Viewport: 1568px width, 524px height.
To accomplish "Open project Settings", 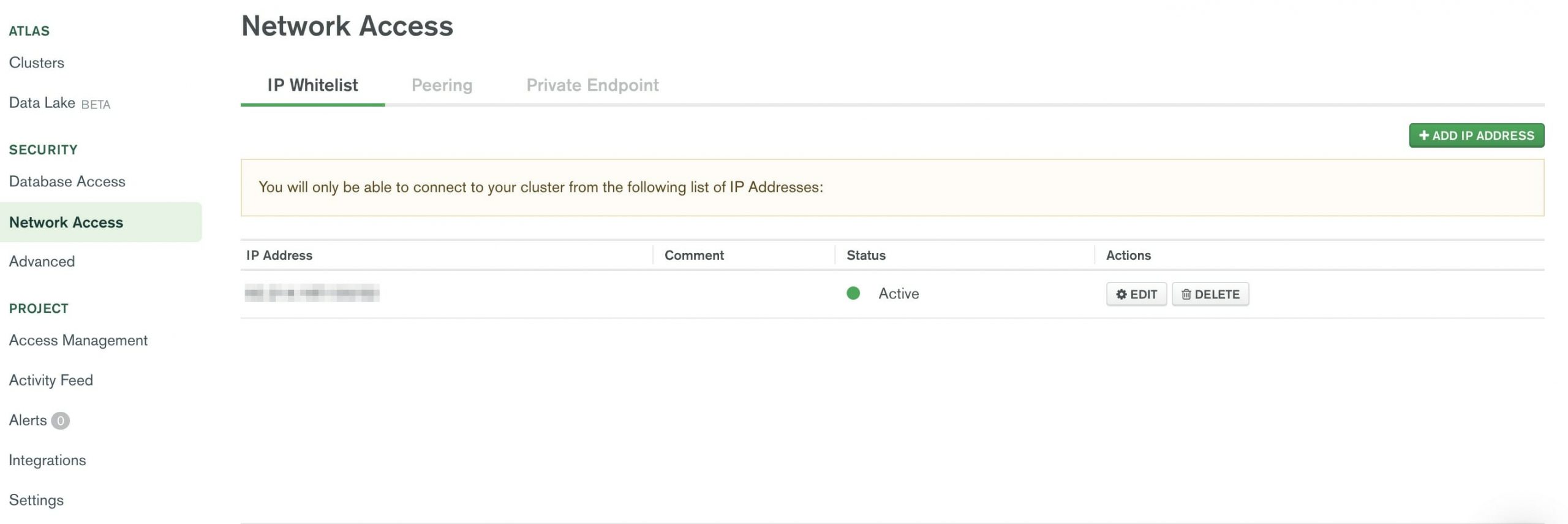I will pyautogui.click(x=36, y=500).
